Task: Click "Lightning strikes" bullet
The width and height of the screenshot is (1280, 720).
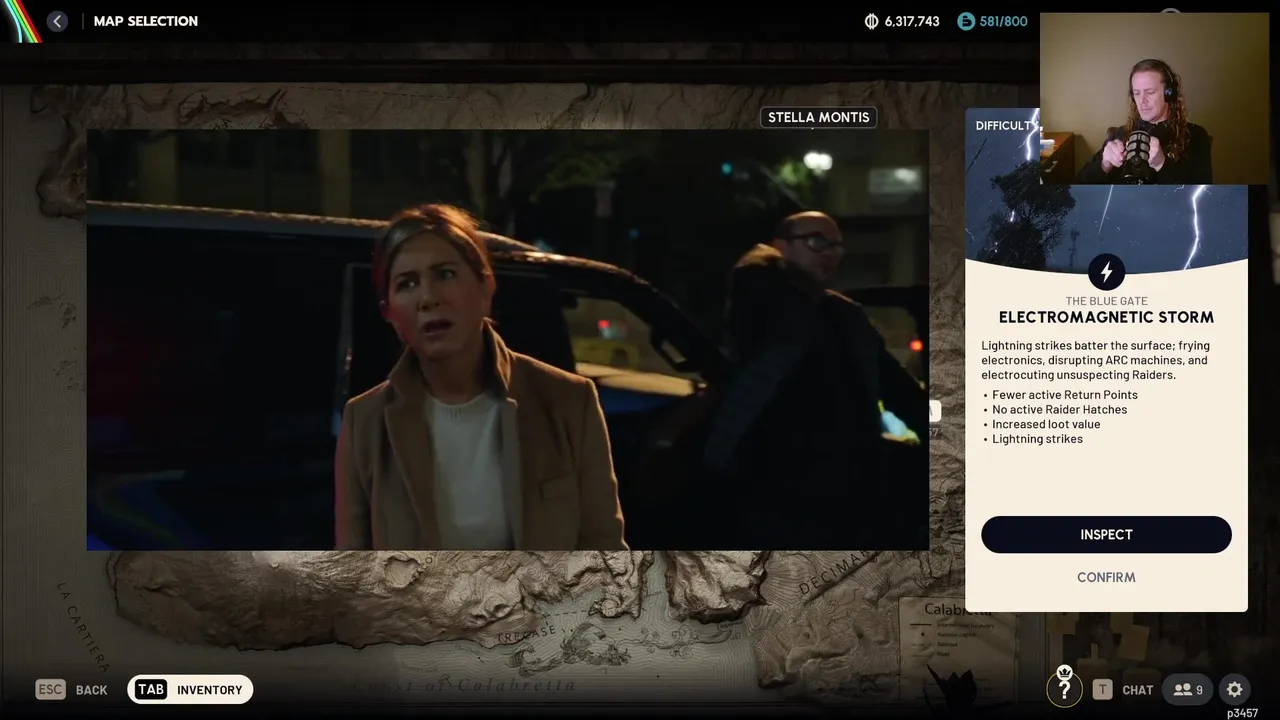Action: click(x=1037, y=439)
